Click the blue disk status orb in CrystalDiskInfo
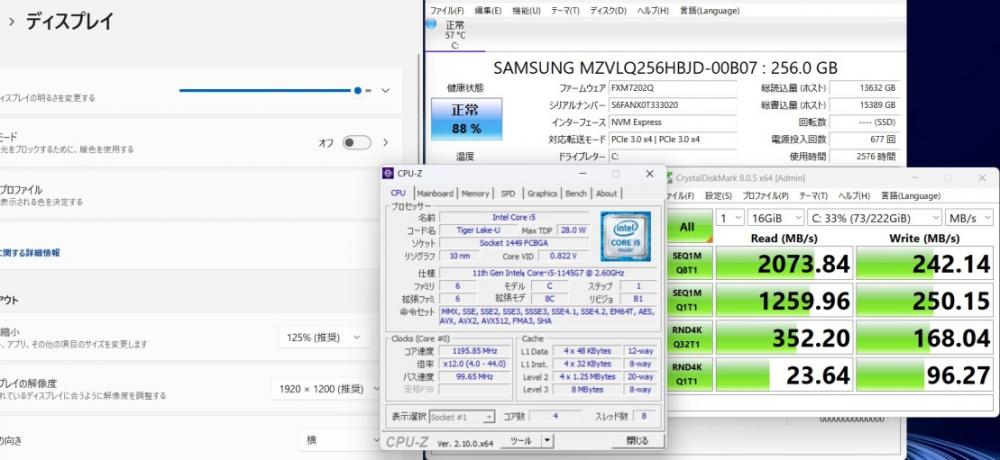The height and width of the screenshot is (460, 1000). [x=430, y=24]
